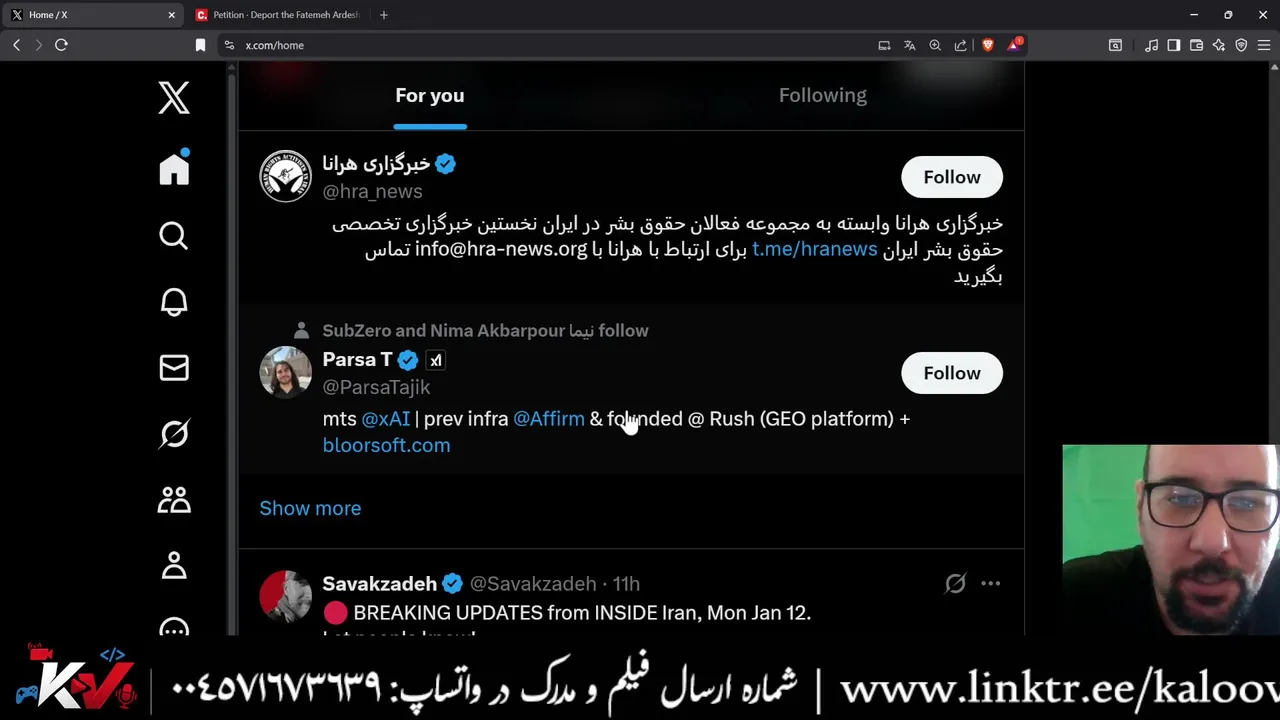Focus the x.com/home address bar
This screenshot has height=720, width=1280.
click(x=540, y=45)
